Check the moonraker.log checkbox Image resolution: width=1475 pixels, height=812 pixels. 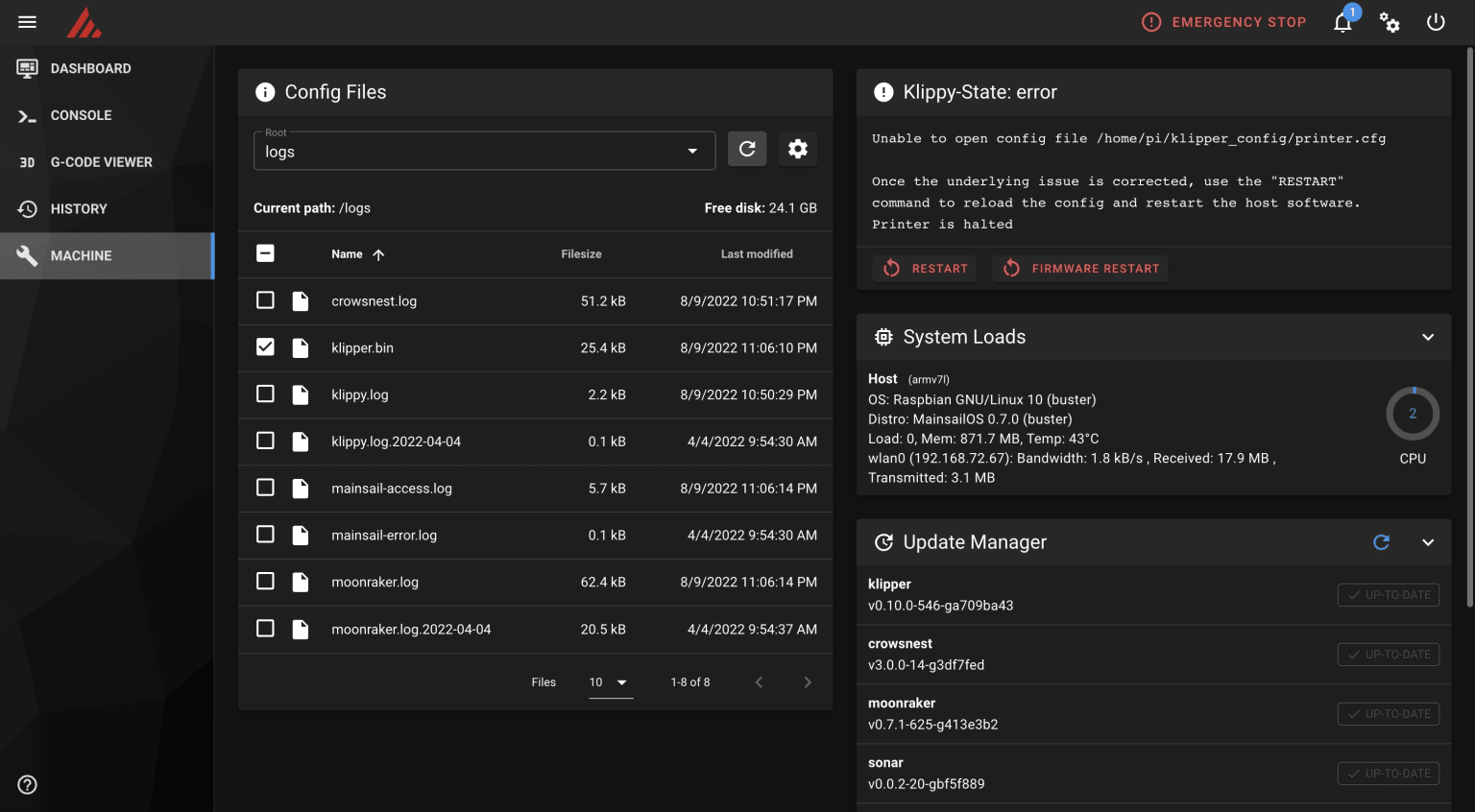(x=266, y=582)
